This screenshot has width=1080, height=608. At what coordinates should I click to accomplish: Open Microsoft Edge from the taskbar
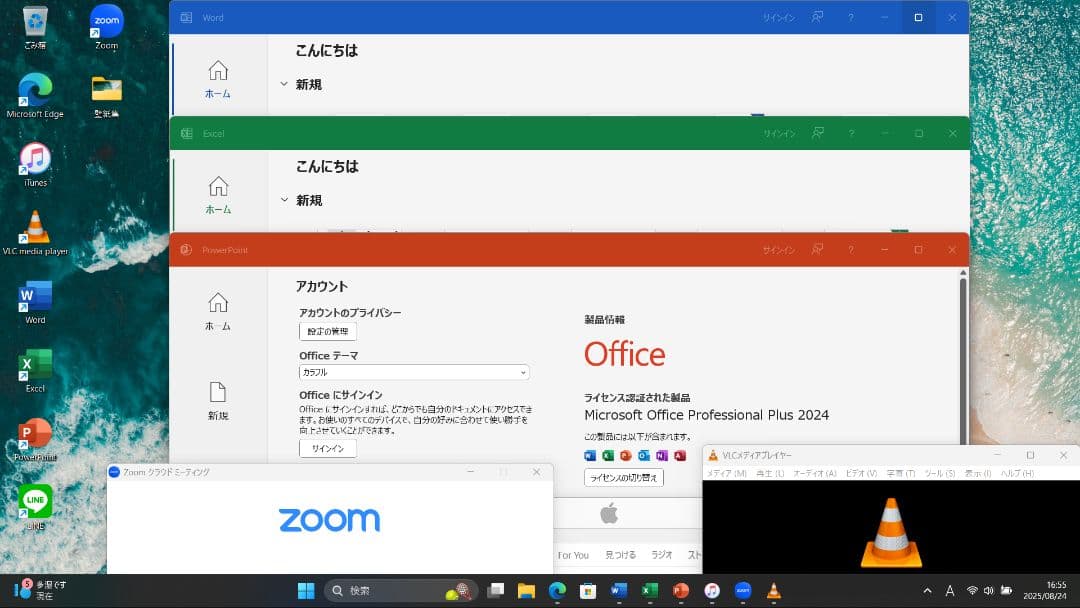point(557,590)
